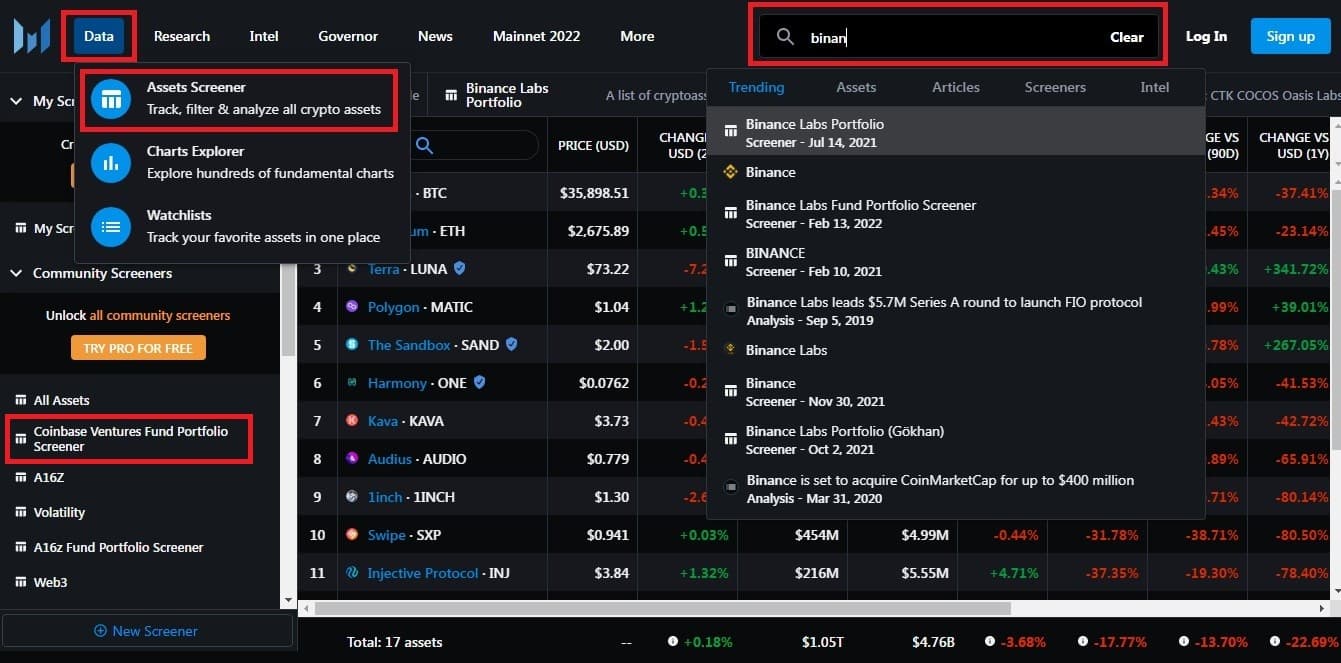The image size is (1341, 663).
Task: Click the Terra LUNA coin icon
Action: click(352, 269)
